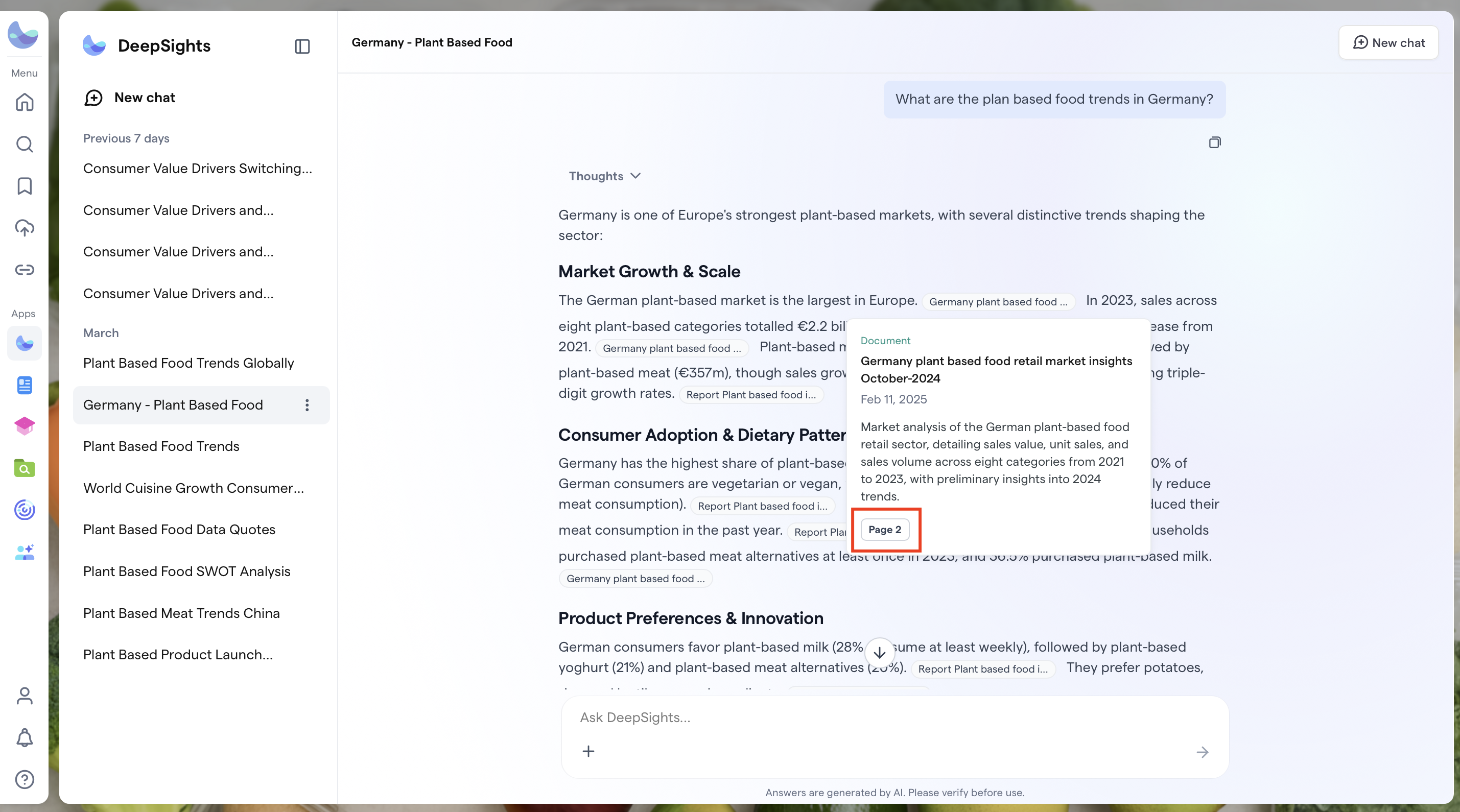Click the user question bubble about Germany trends

point(1054,100)
